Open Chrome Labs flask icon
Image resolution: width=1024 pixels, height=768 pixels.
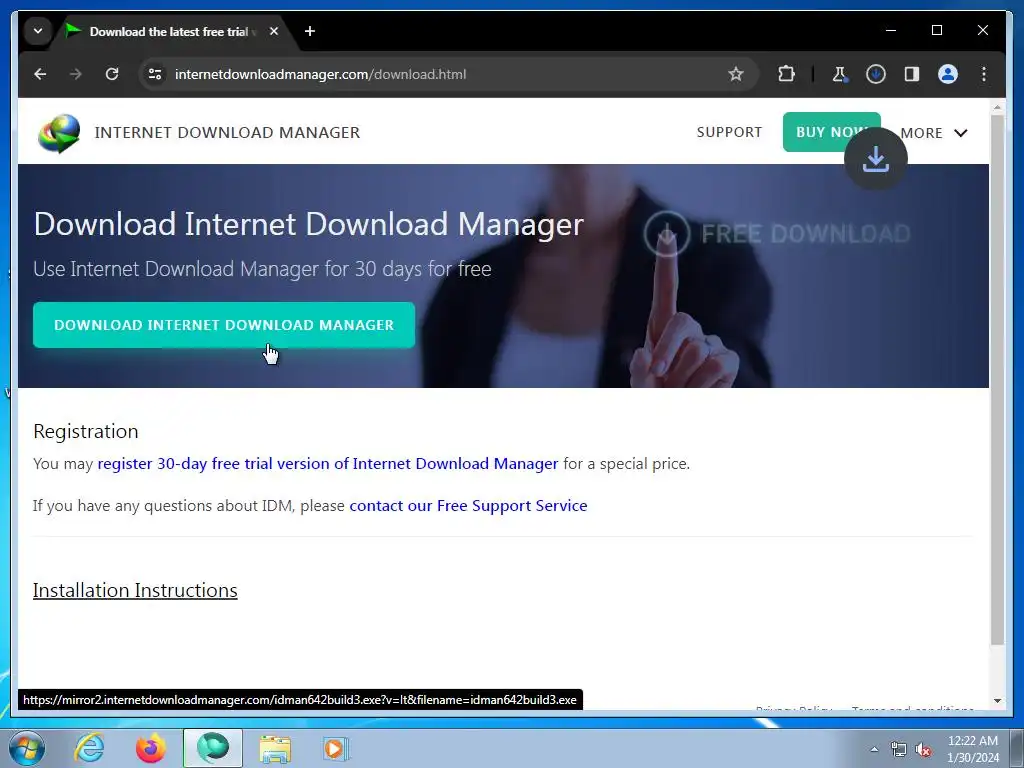(x=840, y=74)
